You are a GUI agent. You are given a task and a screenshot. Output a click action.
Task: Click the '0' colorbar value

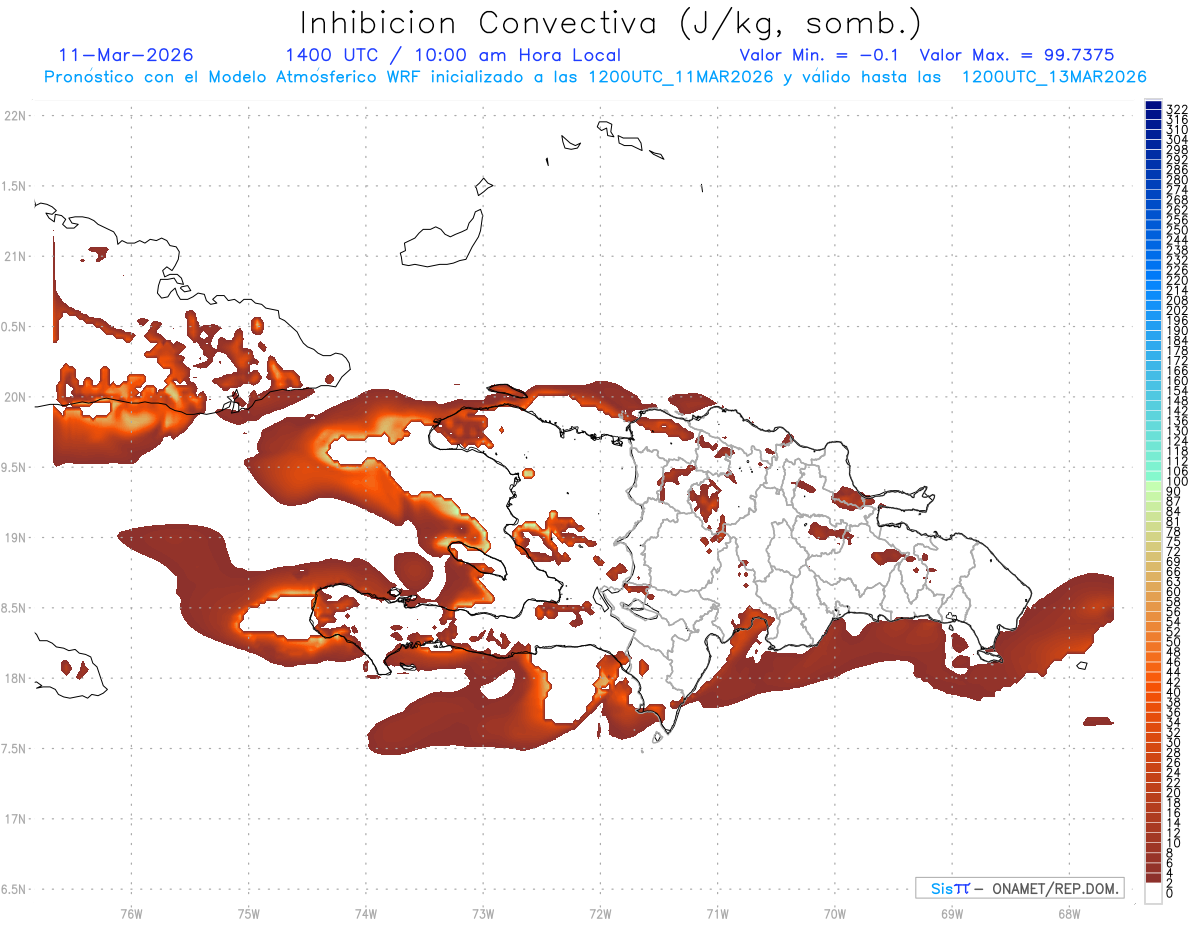tap(1171, 894)
